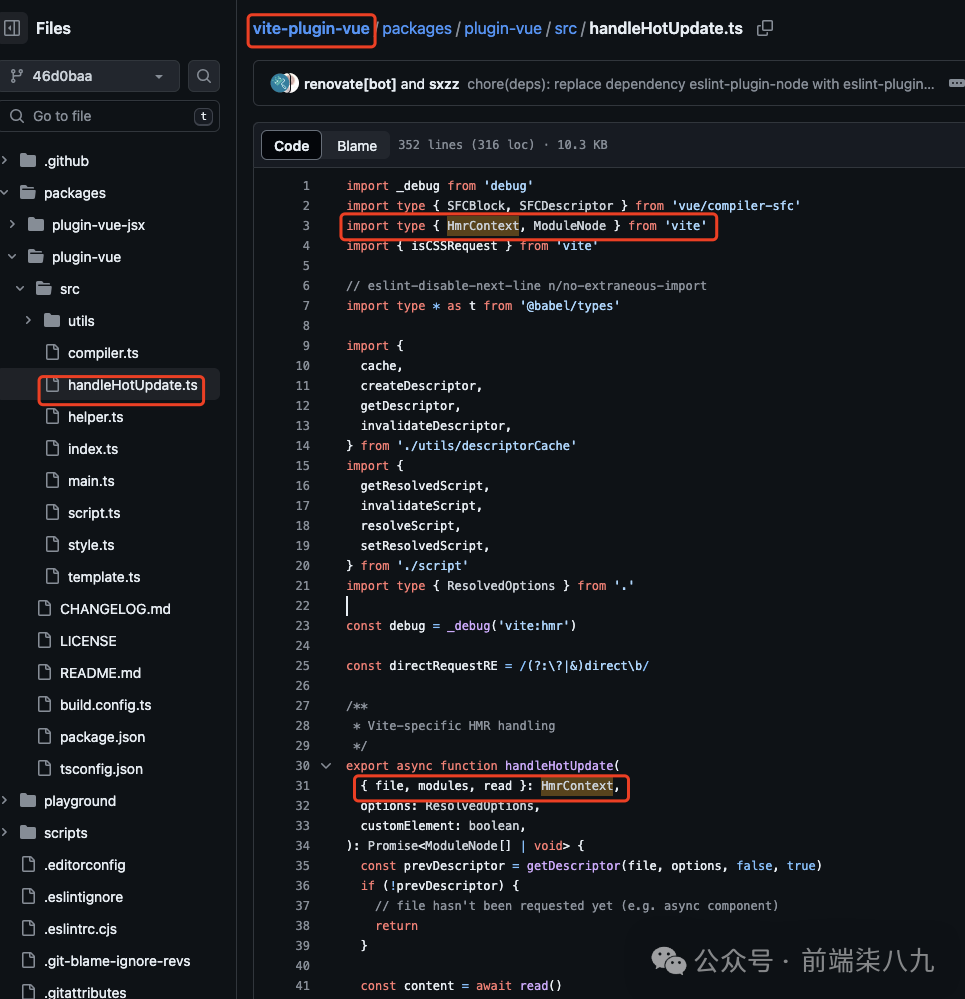965x999 pixels.
Task: Collapse the plugin-vue folder chevron
Action: [x=12, y=257]
